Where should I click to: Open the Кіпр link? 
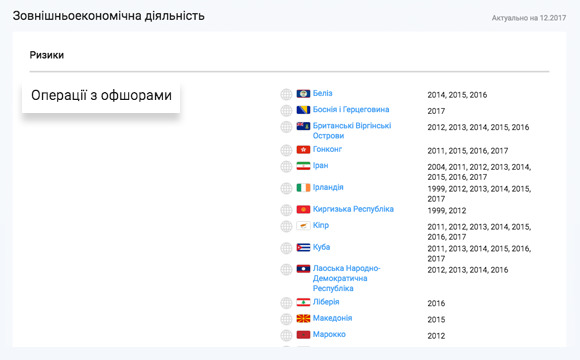(x=321, y=225)
